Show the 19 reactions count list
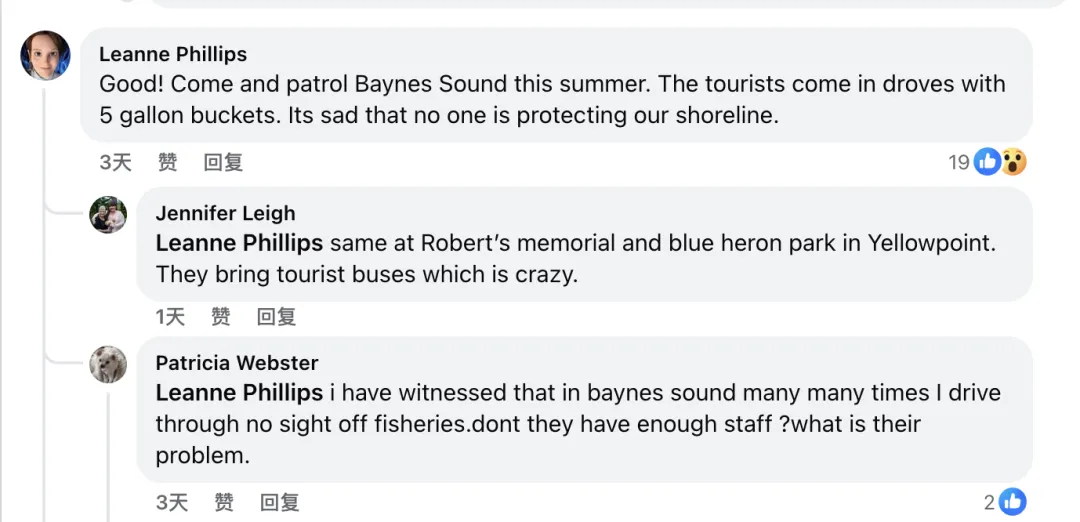 [959, 162]
